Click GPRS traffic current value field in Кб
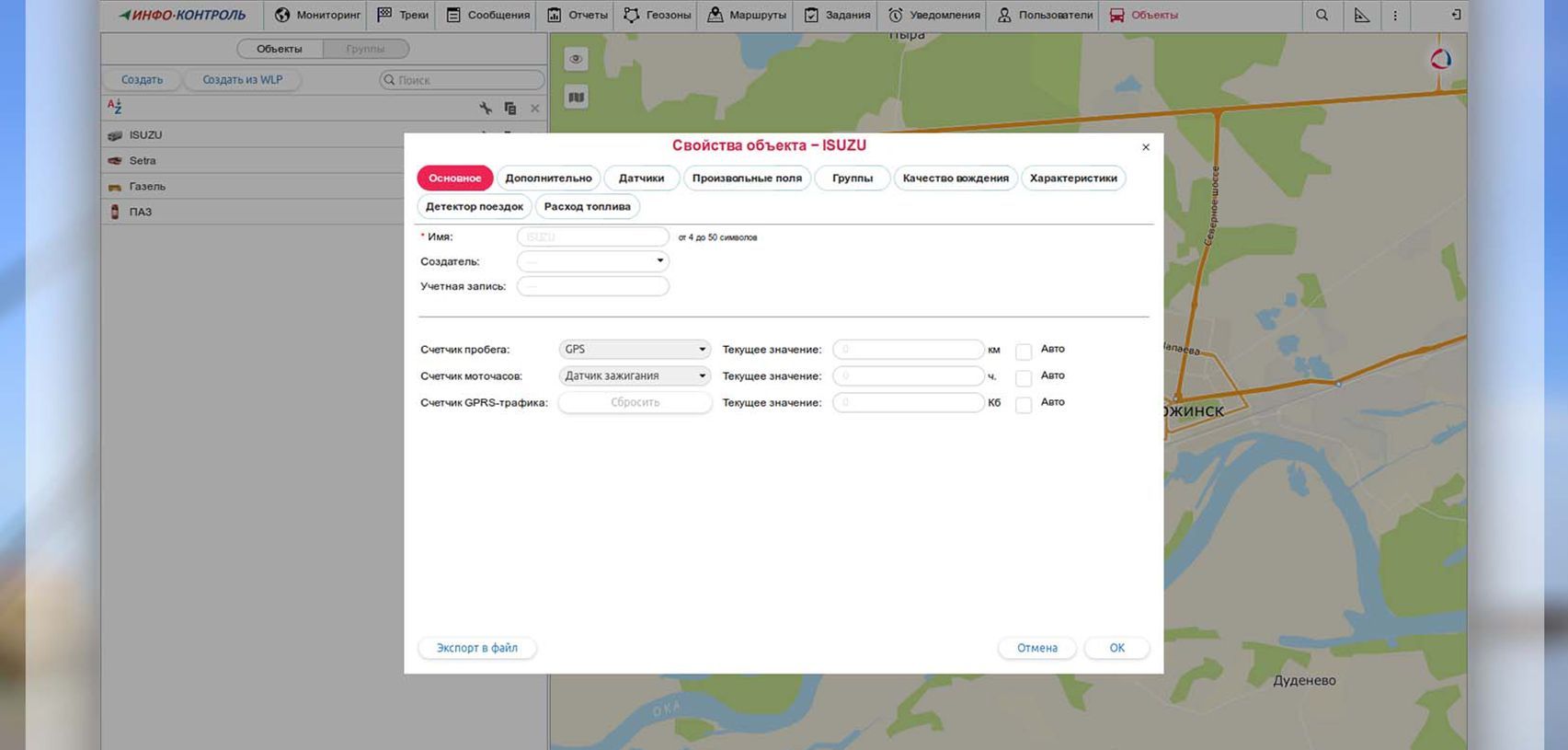 pyautogui.click(x=909, y=402)
